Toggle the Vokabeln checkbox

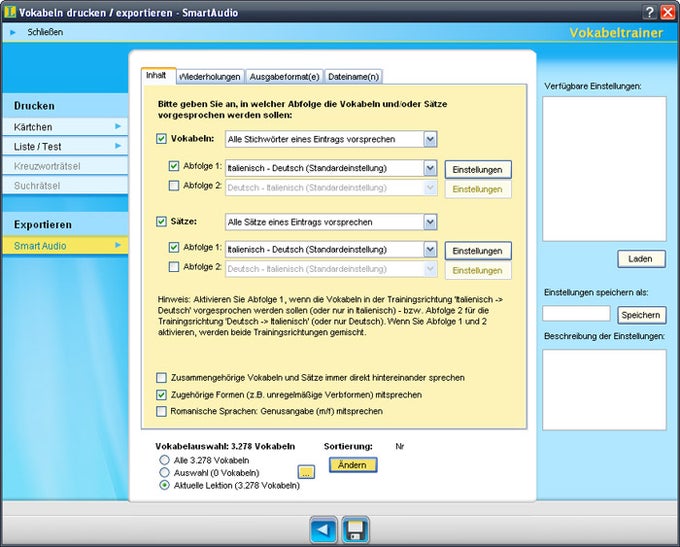pos(161,139)
